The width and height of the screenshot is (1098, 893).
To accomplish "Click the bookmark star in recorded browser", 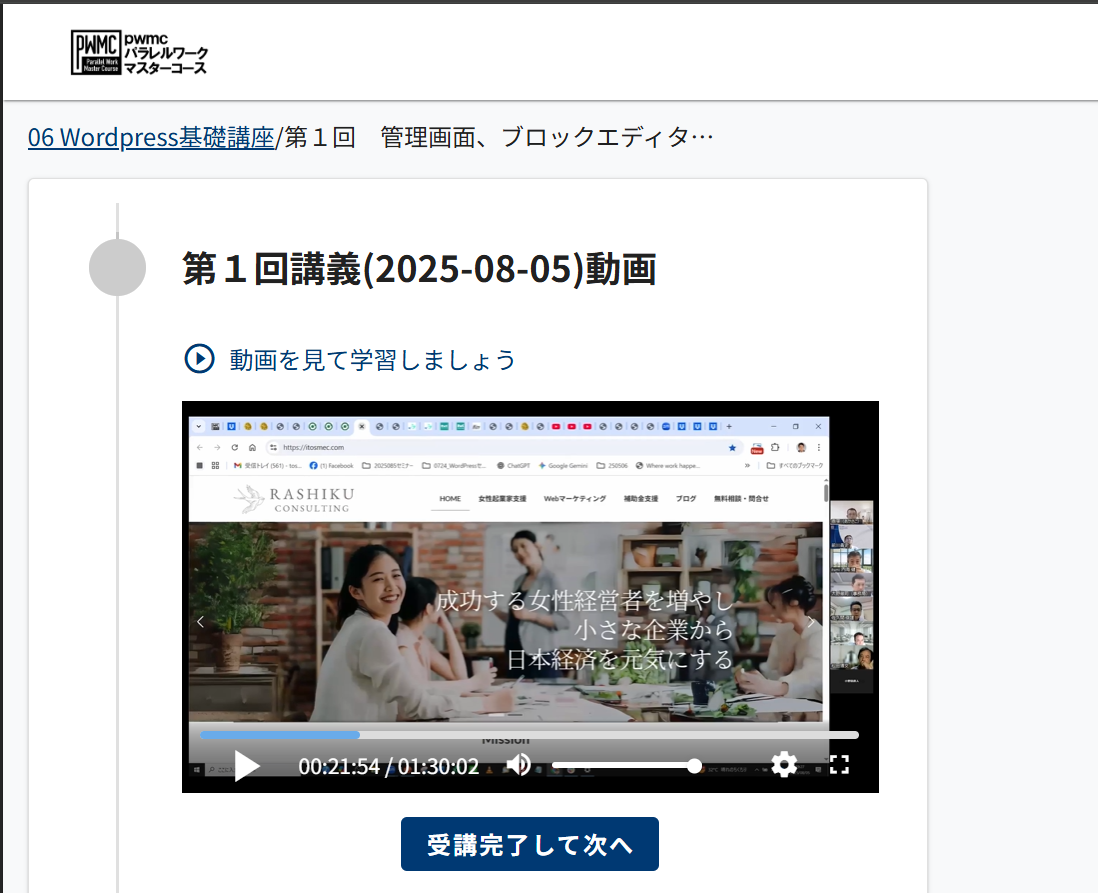I will (732, 448).
